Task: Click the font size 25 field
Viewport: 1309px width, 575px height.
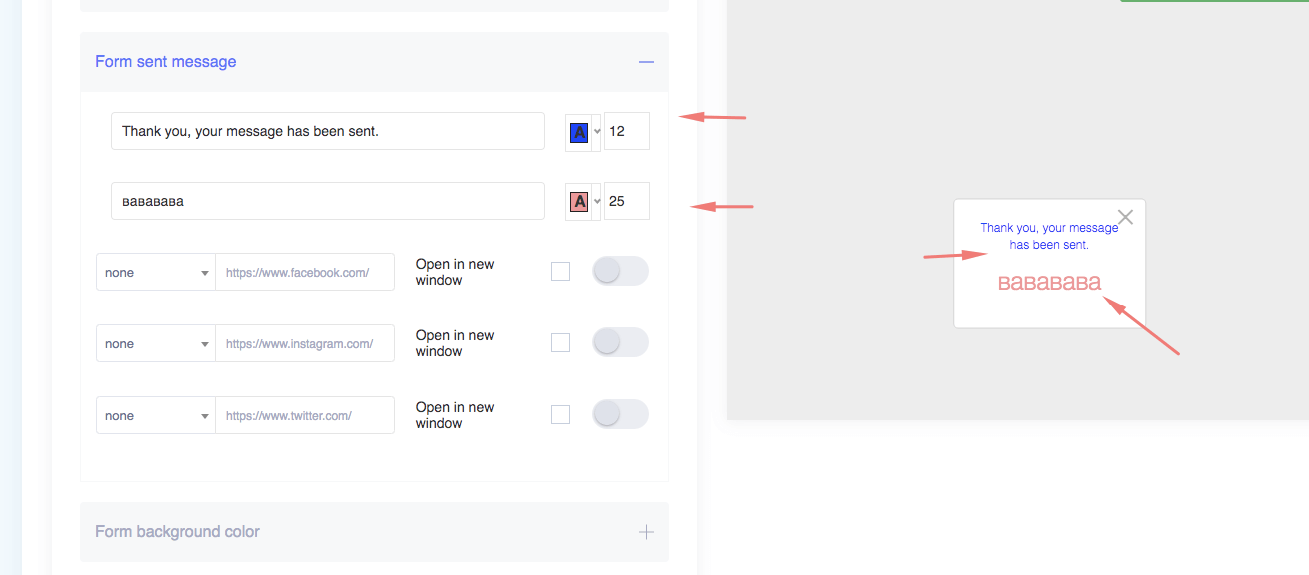Action: [x=626, y=202]
